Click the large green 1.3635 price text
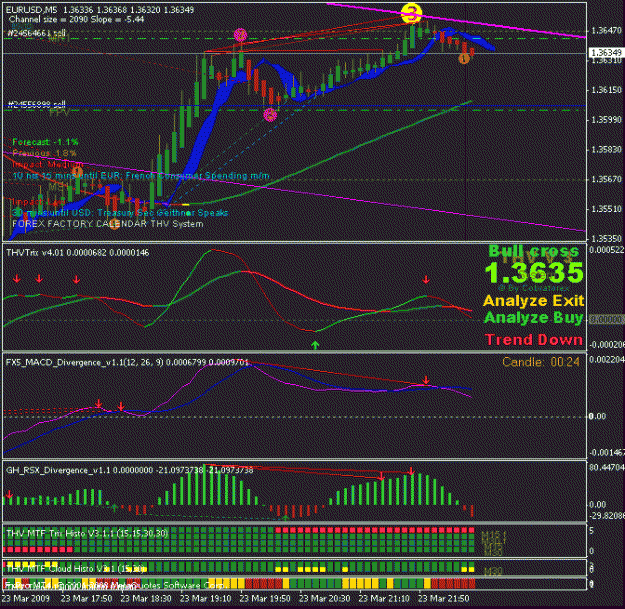 [x=534, y=273]
